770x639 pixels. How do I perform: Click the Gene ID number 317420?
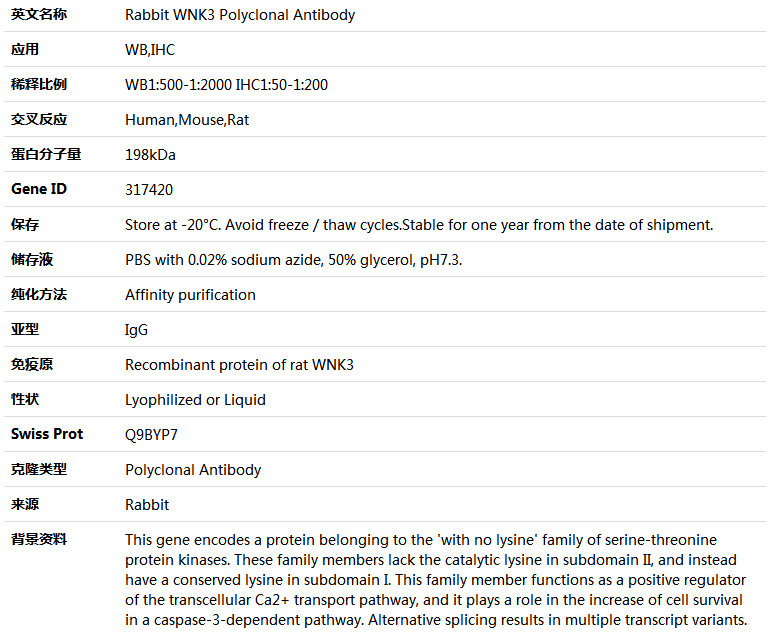[x=149, y=190]
